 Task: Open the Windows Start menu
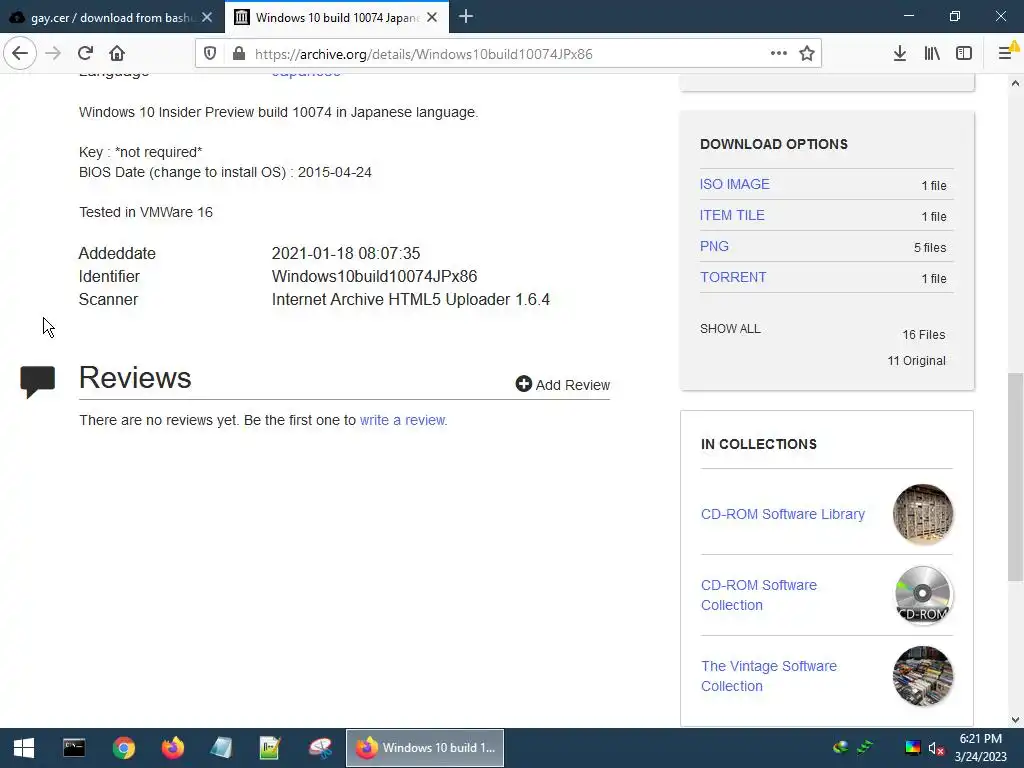[24, 748]
